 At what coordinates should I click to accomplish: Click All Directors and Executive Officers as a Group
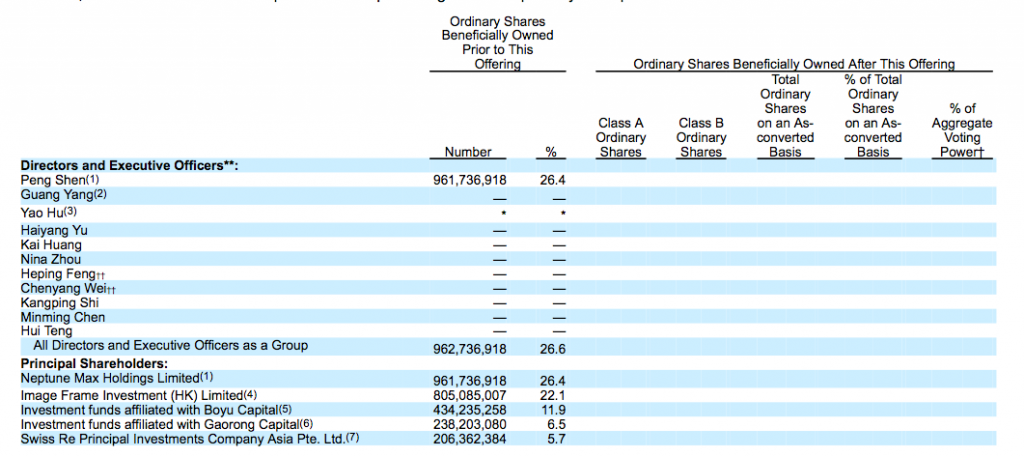[x=171, y=346]
